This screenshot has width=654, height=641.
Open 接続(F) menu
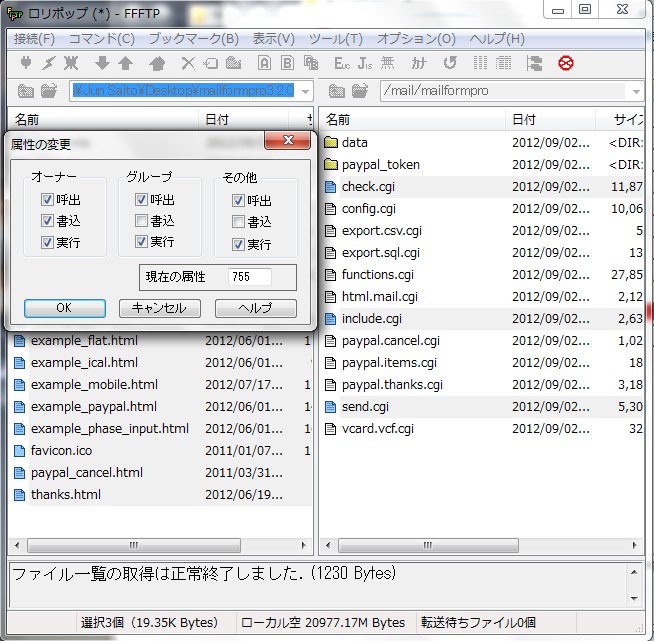point(34,39)
